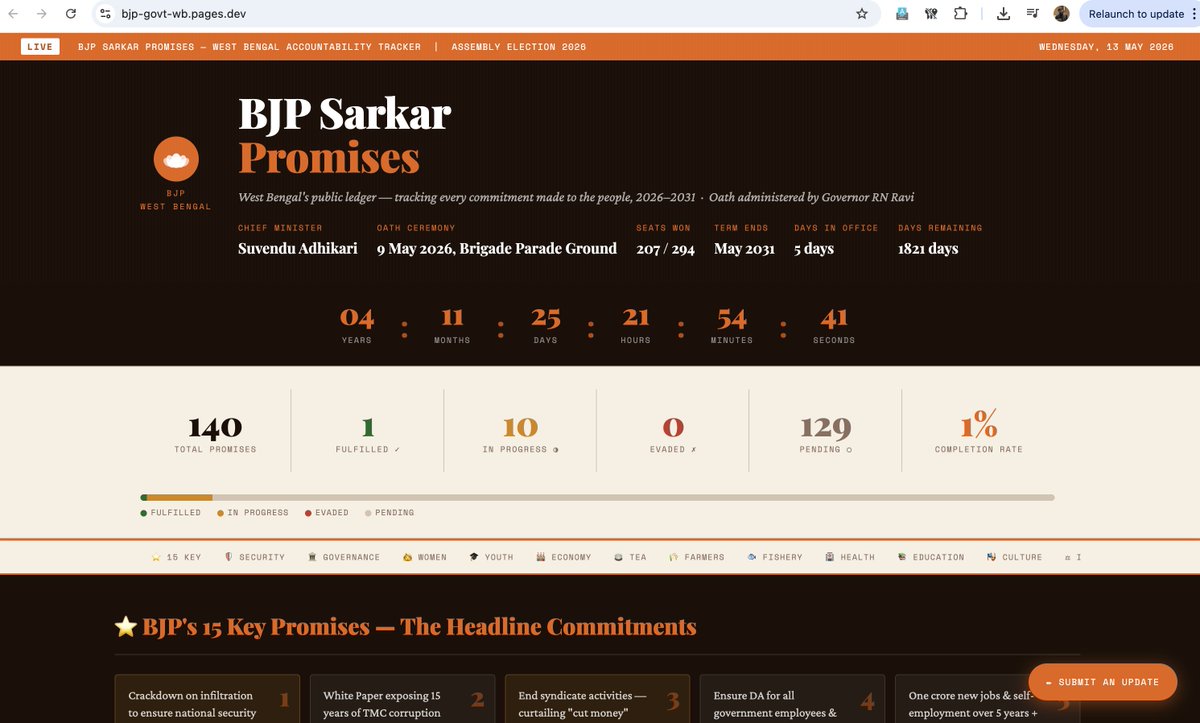Open site information icon in address bar

[106, 14]
